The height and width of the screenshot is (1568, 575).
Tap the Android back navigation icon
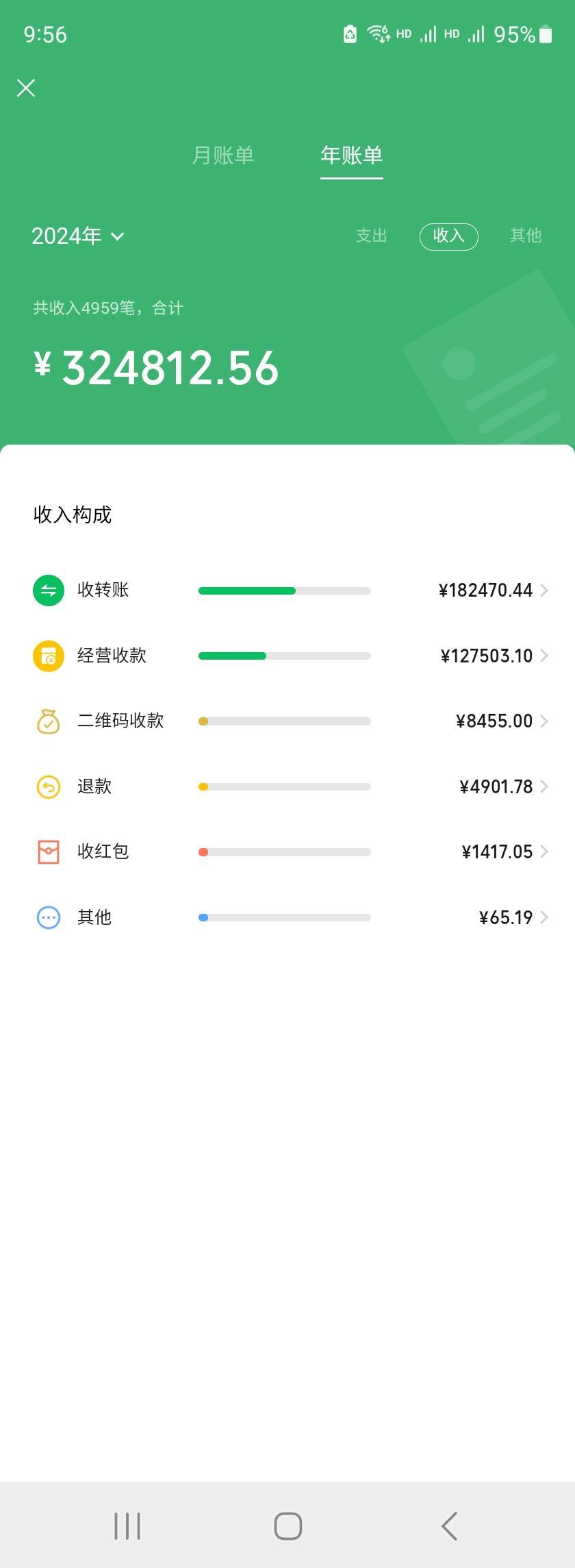pos(450,1526)
